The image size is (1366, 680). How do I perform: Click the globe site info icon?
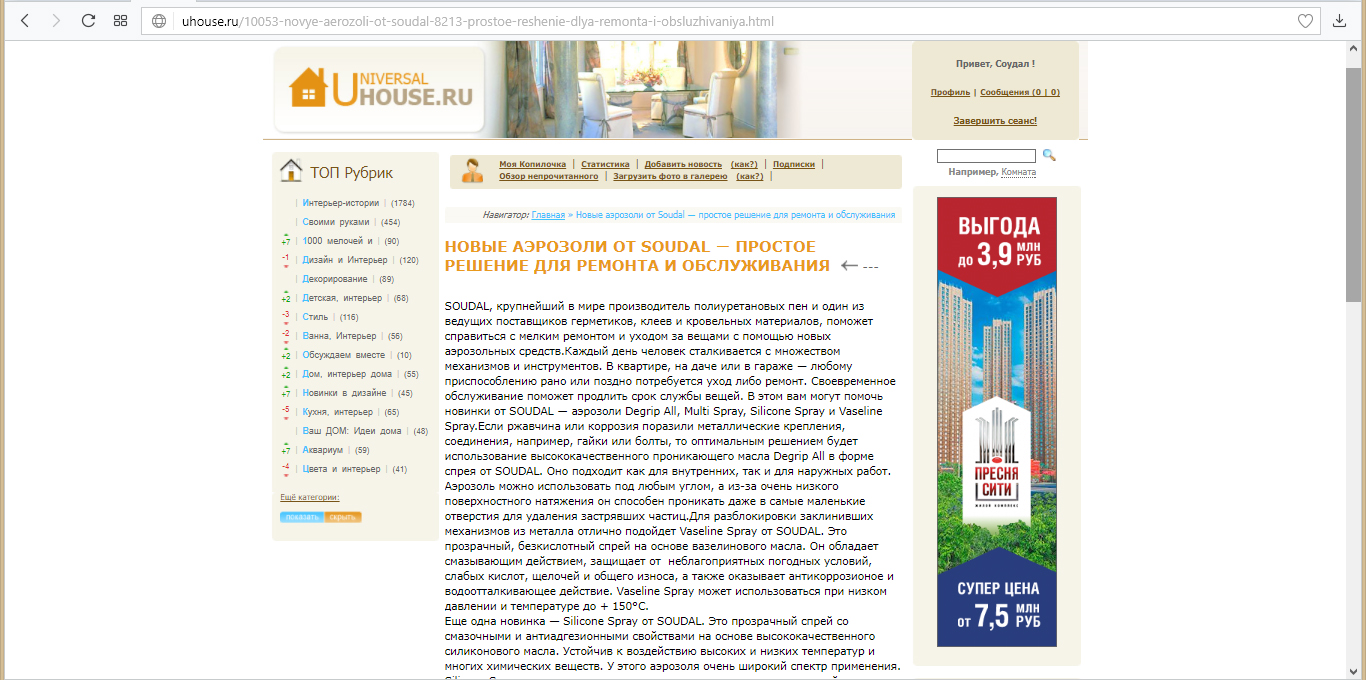[x=159, y=21]
